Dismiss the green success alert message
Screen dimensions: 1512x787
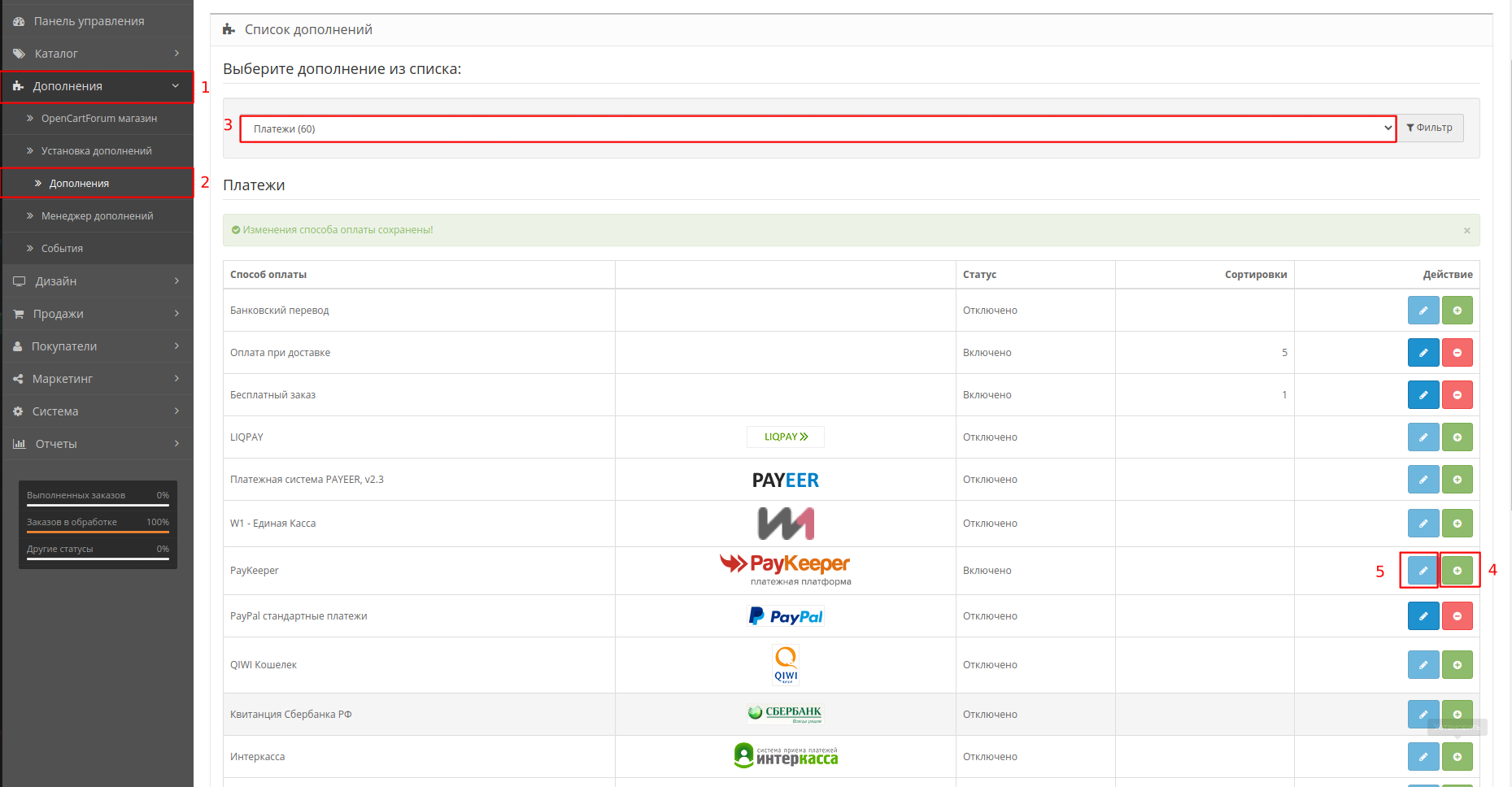(1466, 231)
